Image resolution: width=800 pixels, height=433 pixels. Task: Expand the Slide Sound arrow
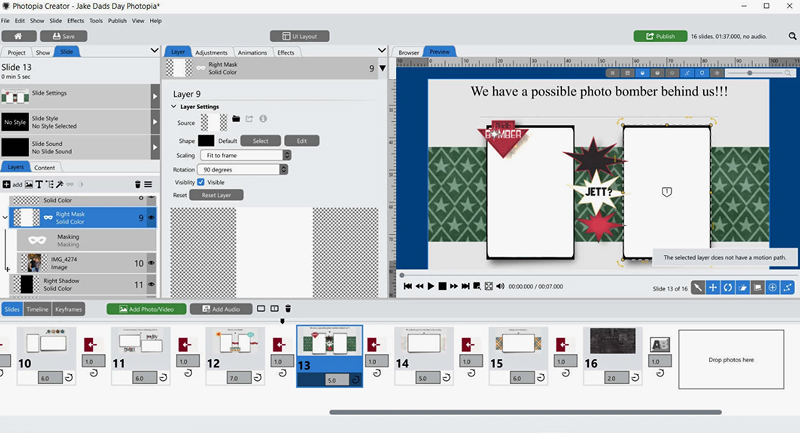pyautogui.click(x=155, y=147)
